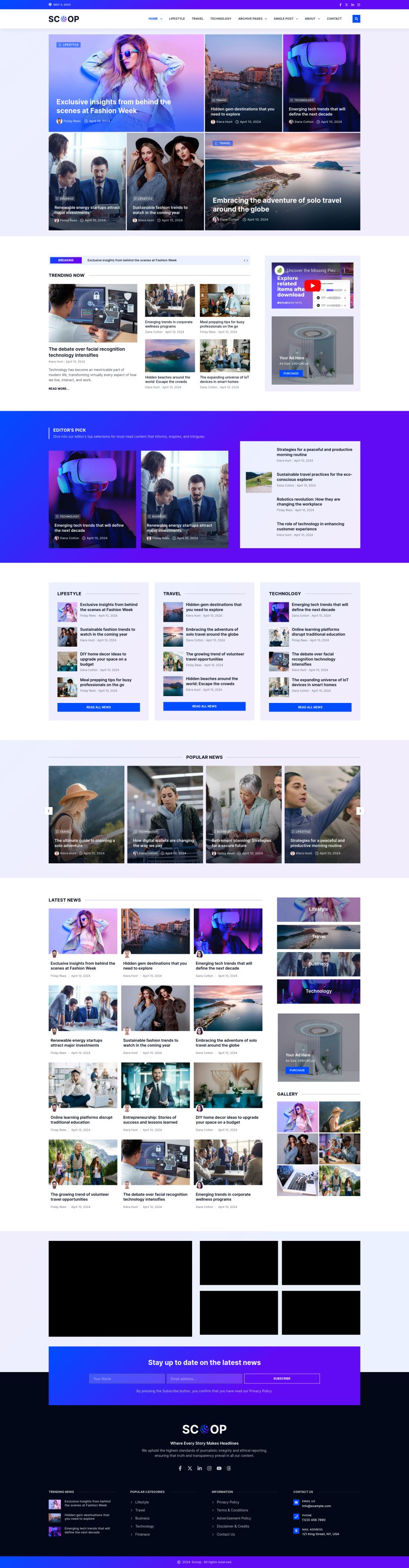Image resolution: width=409 pixels, height=1568 pixels.
Task: Expand the Single Post dropdown menu
Action: click(x=285, y=19)
